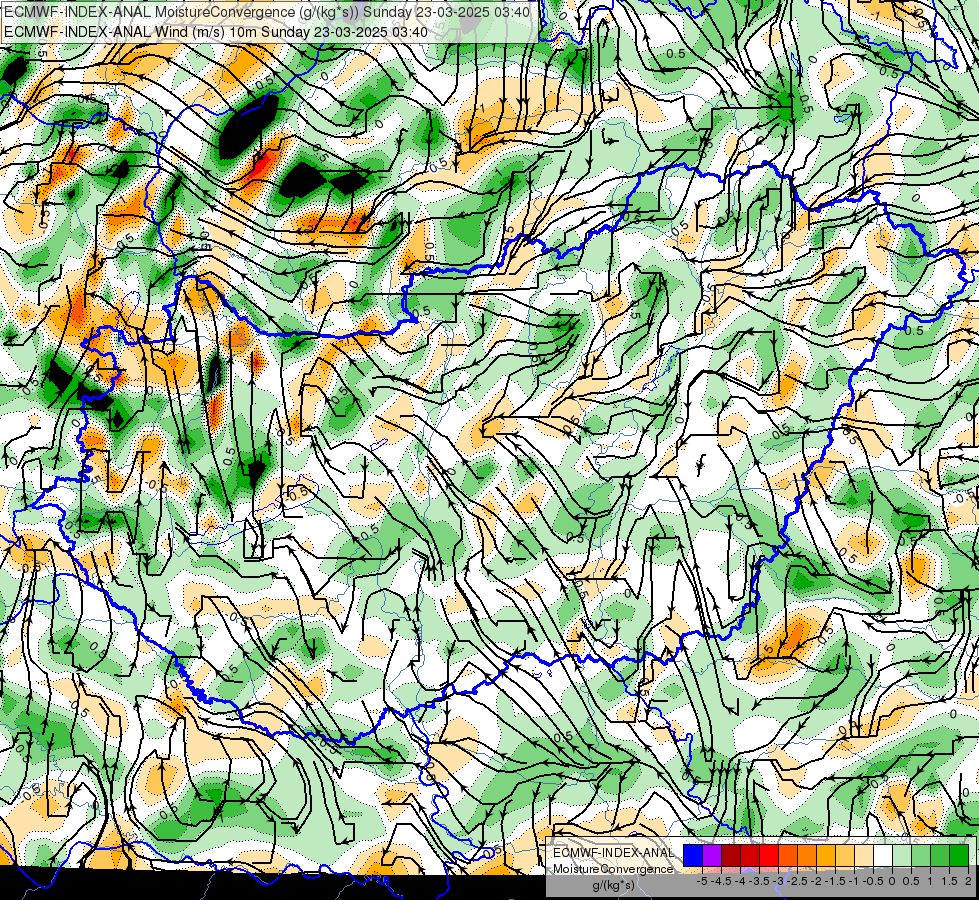Click the -2.5 tick label on color scale

(797, 881)
